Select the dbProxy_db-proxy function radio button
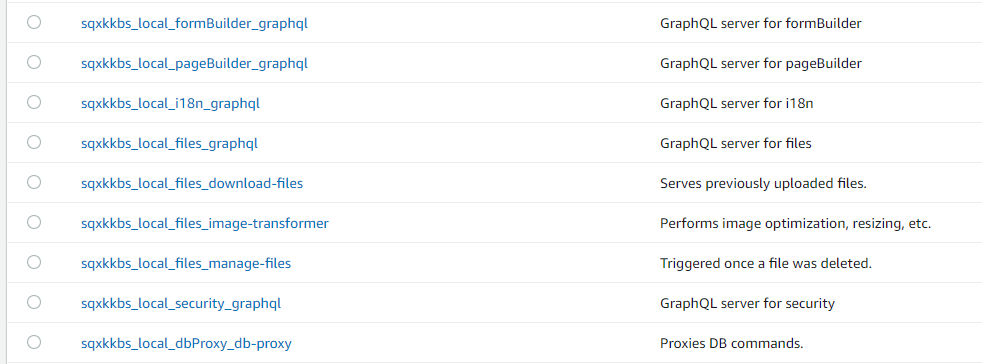This screenshot has height=364, width=982. click(34, 342)
